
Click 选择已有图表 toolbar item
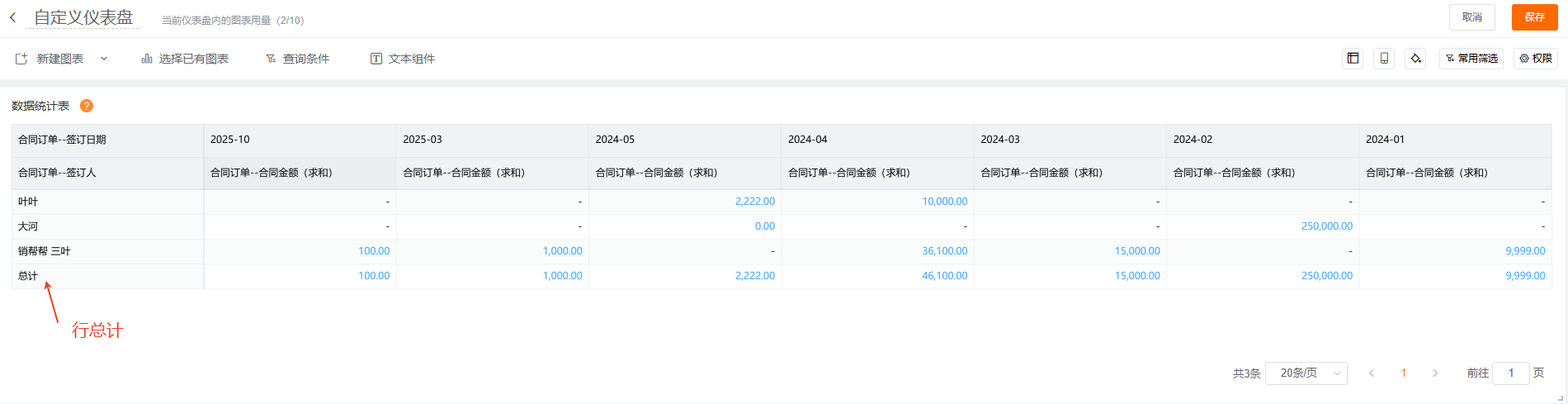pos(185,59)
